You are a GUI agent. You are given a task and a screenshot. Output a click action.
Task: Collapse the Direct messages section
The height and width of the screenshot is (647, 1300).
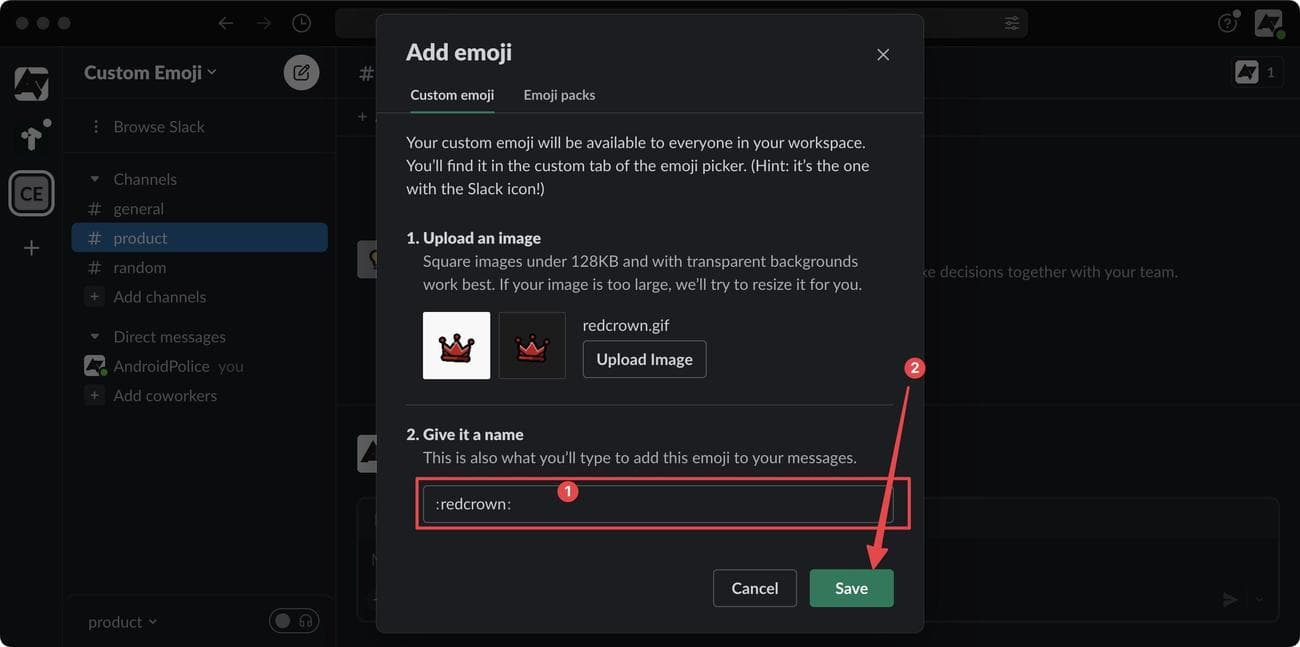tap(93, 336)
